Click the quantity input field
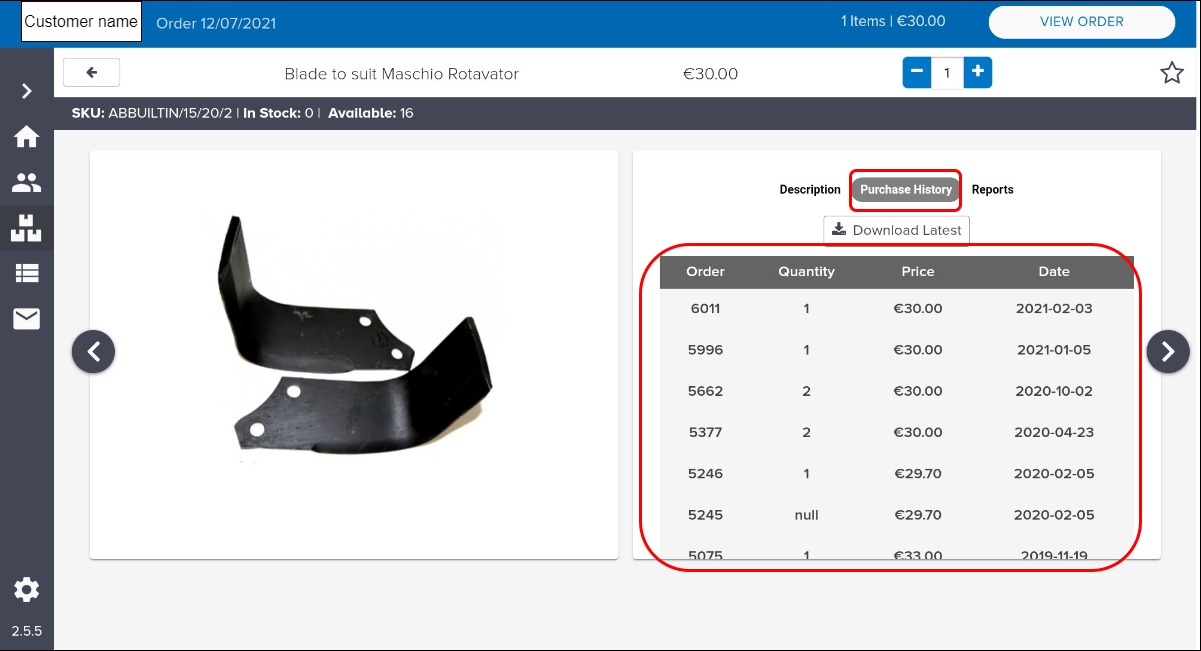This screenshot has width=1201, height=651. click(x=947, y=73)
